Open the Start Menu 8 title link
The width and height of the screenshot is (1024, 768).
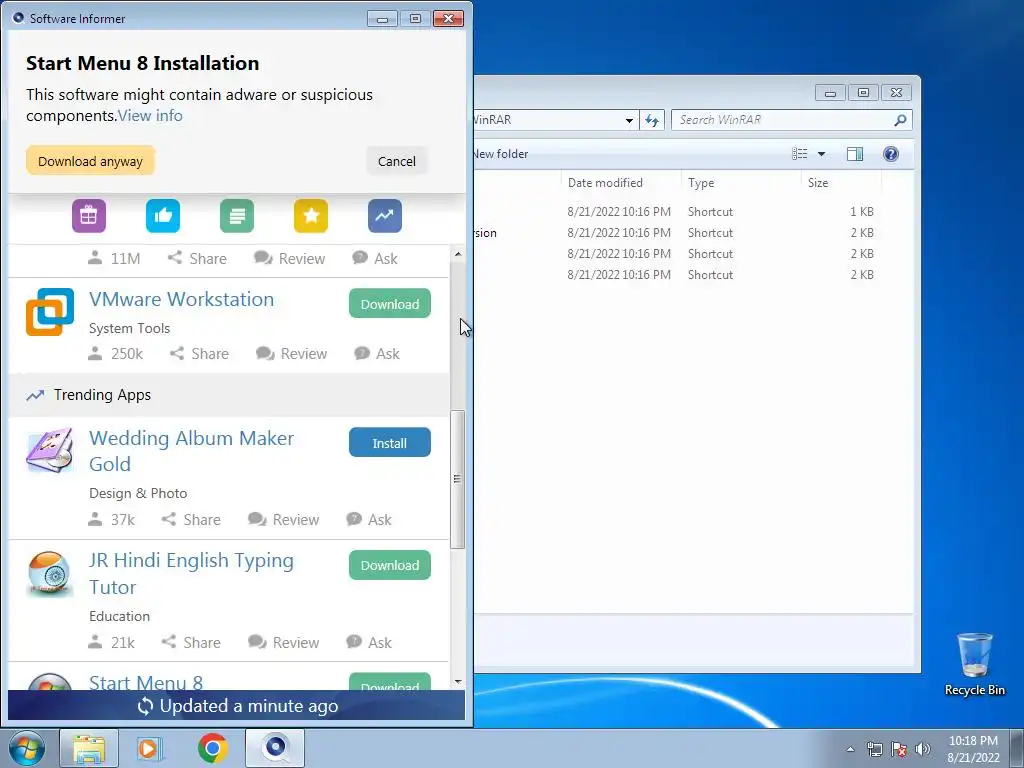pyautogui.click(x=146, y=682)
